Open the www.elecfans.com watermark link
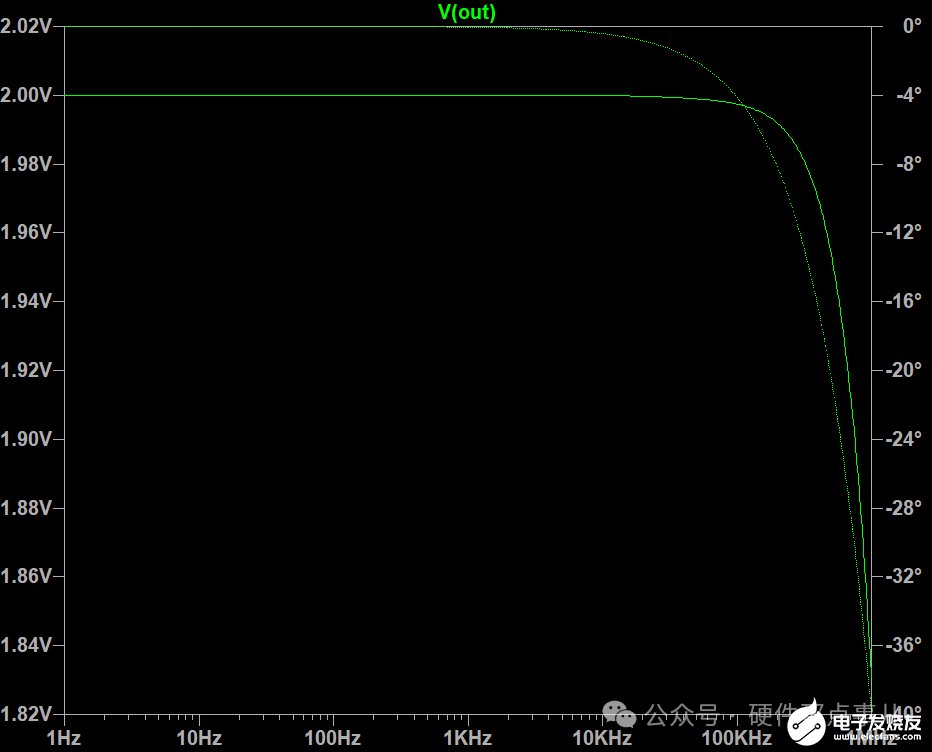 877,738
